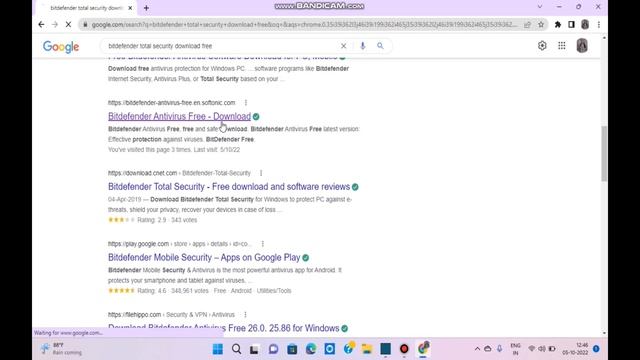640x360 pixels.
Task: Stop loading the page
Action: pyautogui.click(x=68, y=24)
